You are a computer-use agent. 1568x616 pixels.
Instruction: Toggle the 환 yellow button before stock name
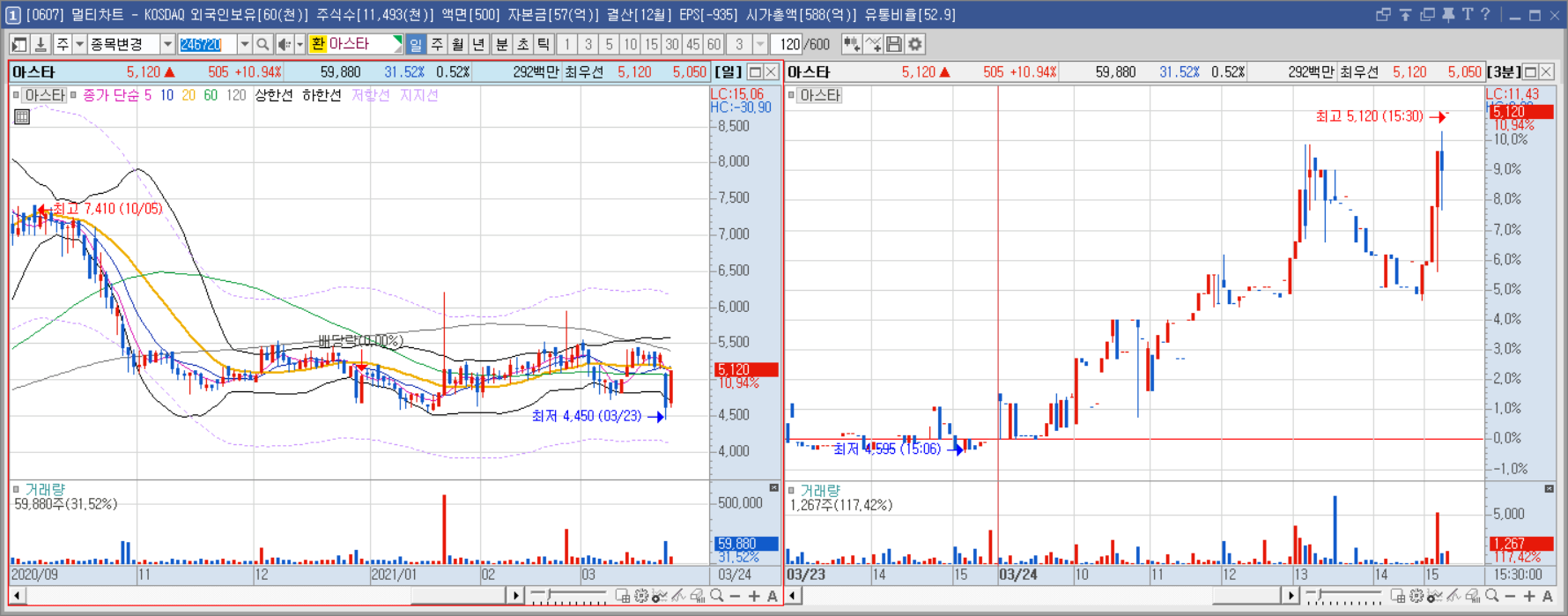[x=318, y=44]
